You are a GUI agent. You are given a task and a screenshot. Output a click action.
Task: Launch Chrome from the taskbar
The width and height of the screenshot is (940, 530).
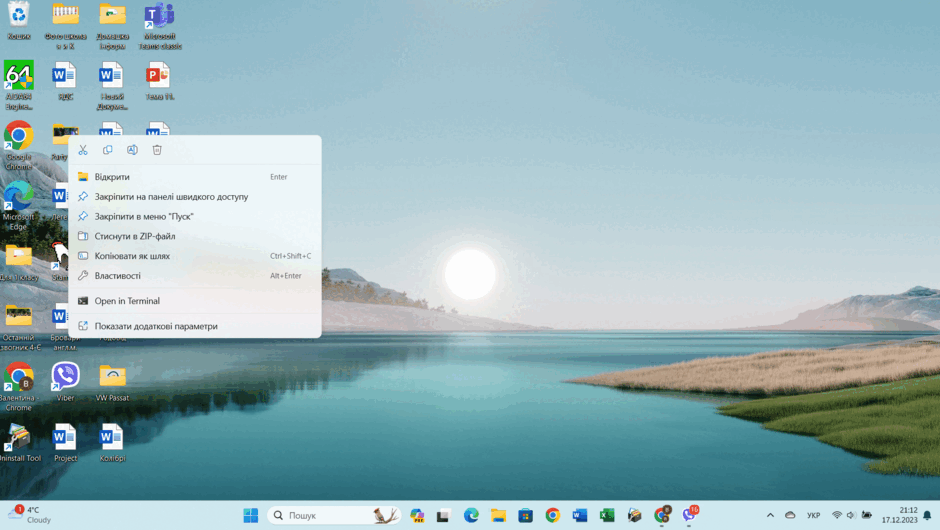(553, 515)
